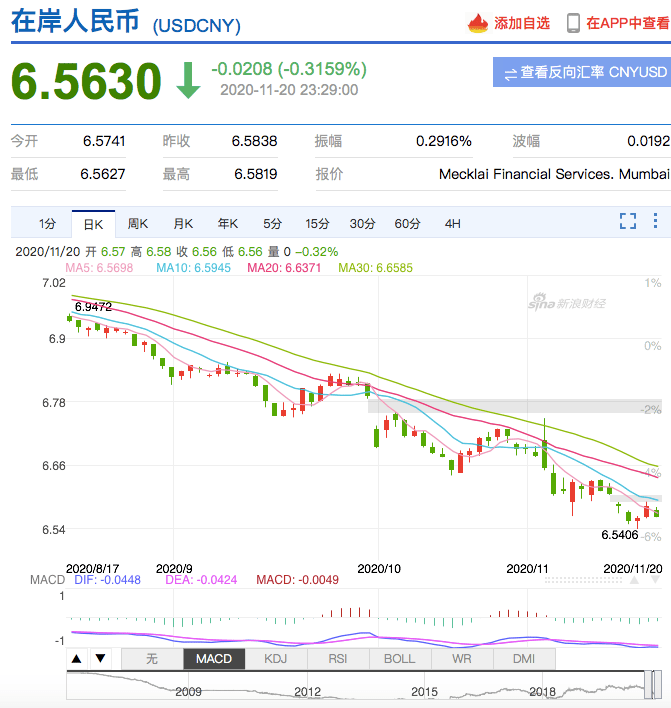Switch to 月K chart tab

click(x=183, y=224)
